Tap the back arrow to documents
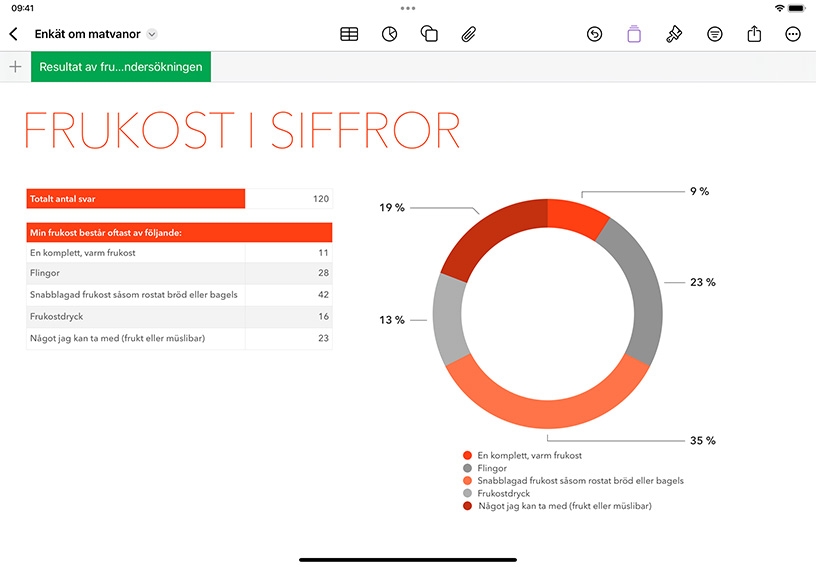This screenshot has width=816, height=567. 14,34
